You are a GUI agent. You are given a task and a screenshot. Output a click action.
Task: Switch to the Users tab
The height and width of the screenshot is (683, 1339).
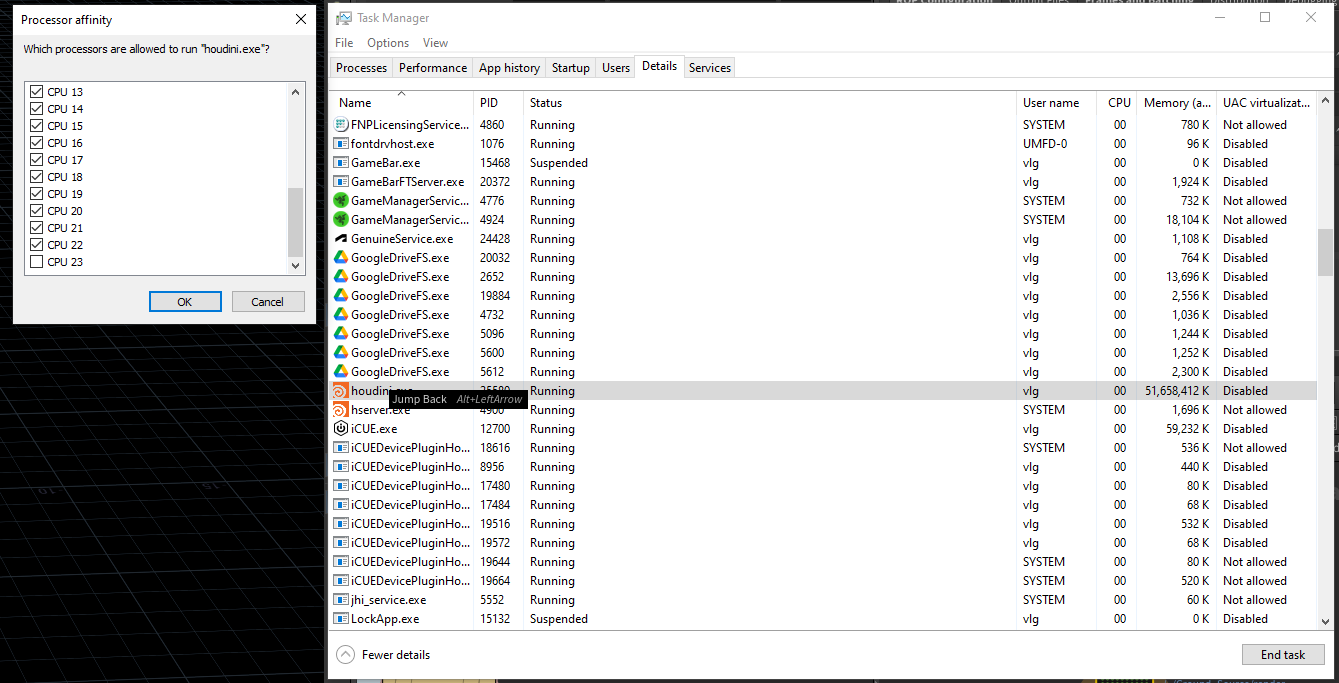[616, 68]
